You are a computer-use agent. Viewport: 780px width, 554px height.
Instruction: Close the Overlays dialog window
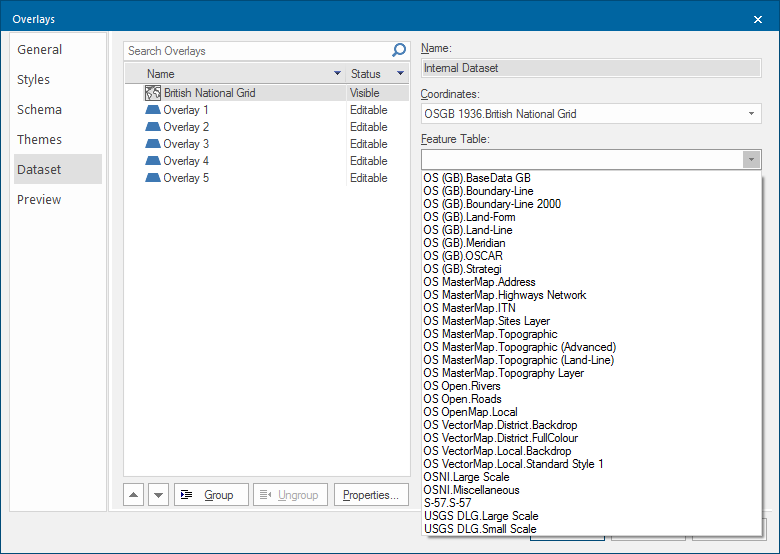(x=757, y=19)
